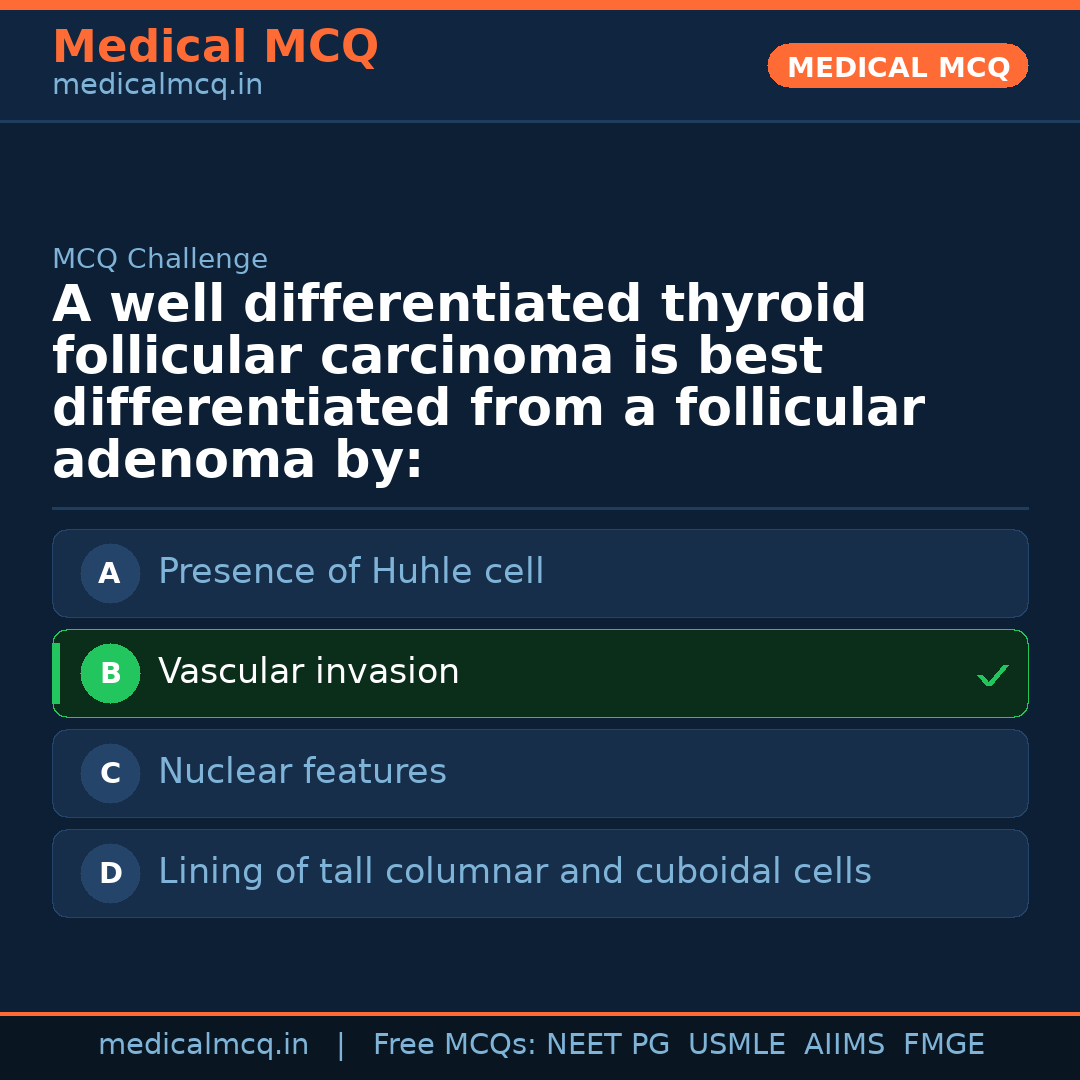The height and width of the screenshot is (1080, 1080).
Task: Visit medicalmcq.in link under header title
Action: pos(157,86)
